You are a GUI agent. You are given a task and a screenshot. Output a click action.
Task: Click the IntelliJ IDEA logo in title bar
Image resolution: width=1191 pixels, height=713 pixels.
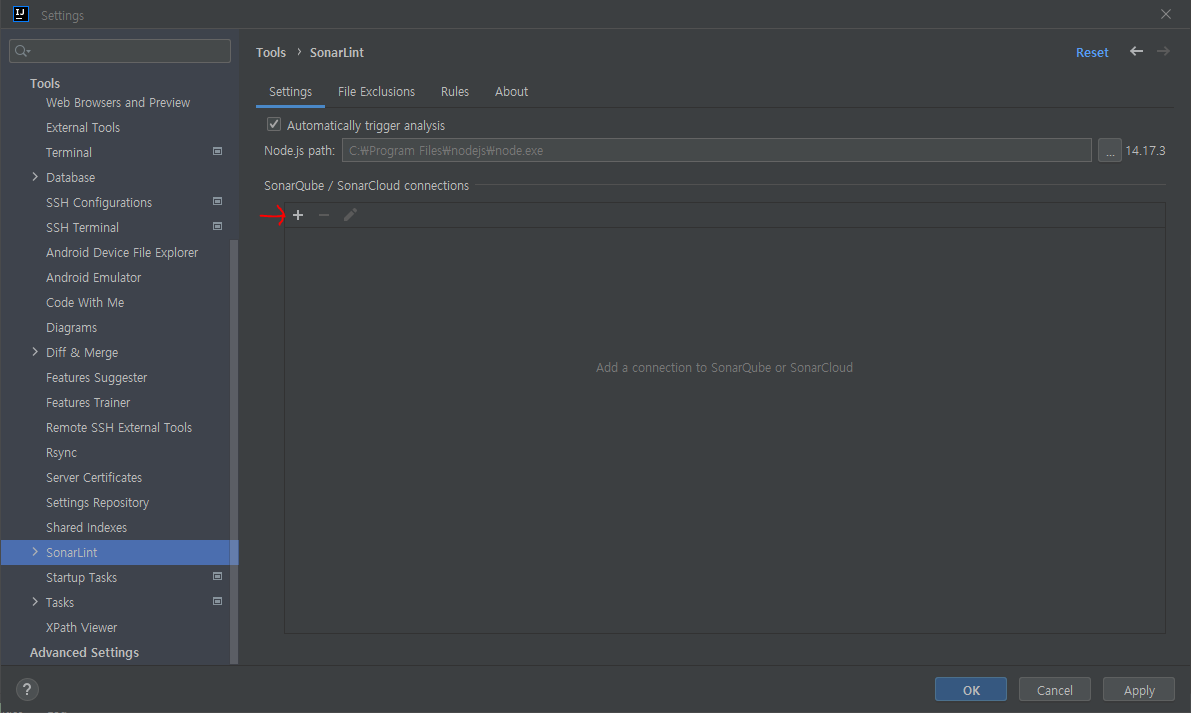click(21, 14)
